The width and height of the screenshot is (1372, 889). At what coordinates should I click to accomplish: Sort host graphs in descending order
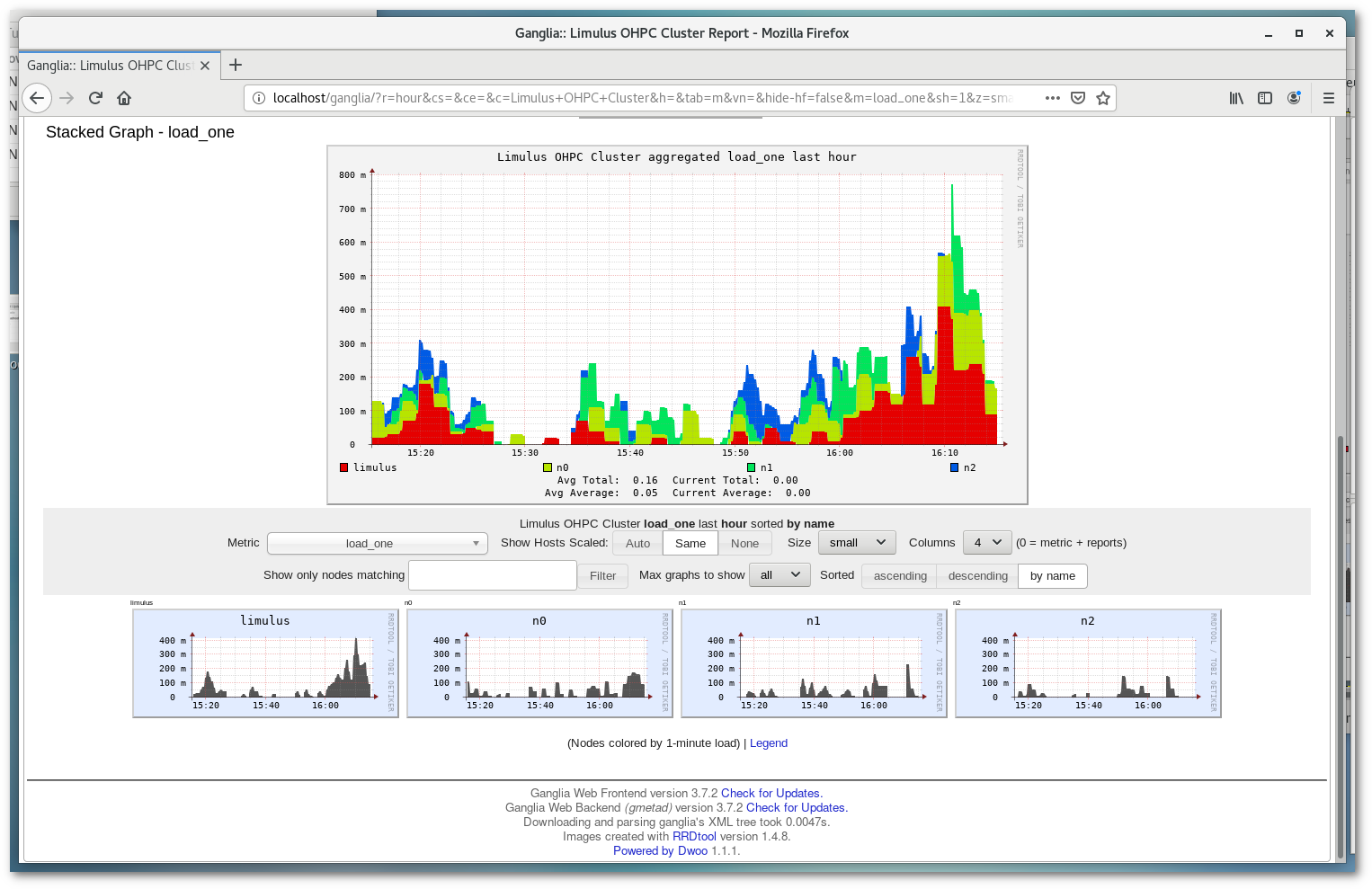(x=977, y=576)
